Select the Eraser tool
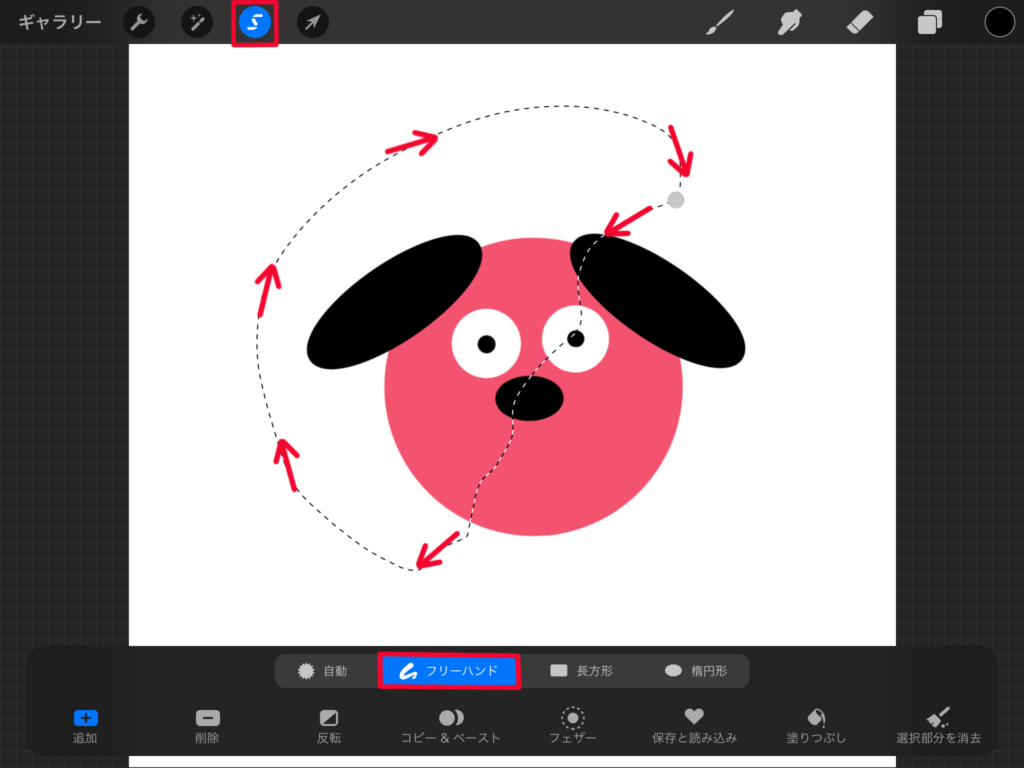The width and height of the screenshot is (1024, 768). [859, 22]
